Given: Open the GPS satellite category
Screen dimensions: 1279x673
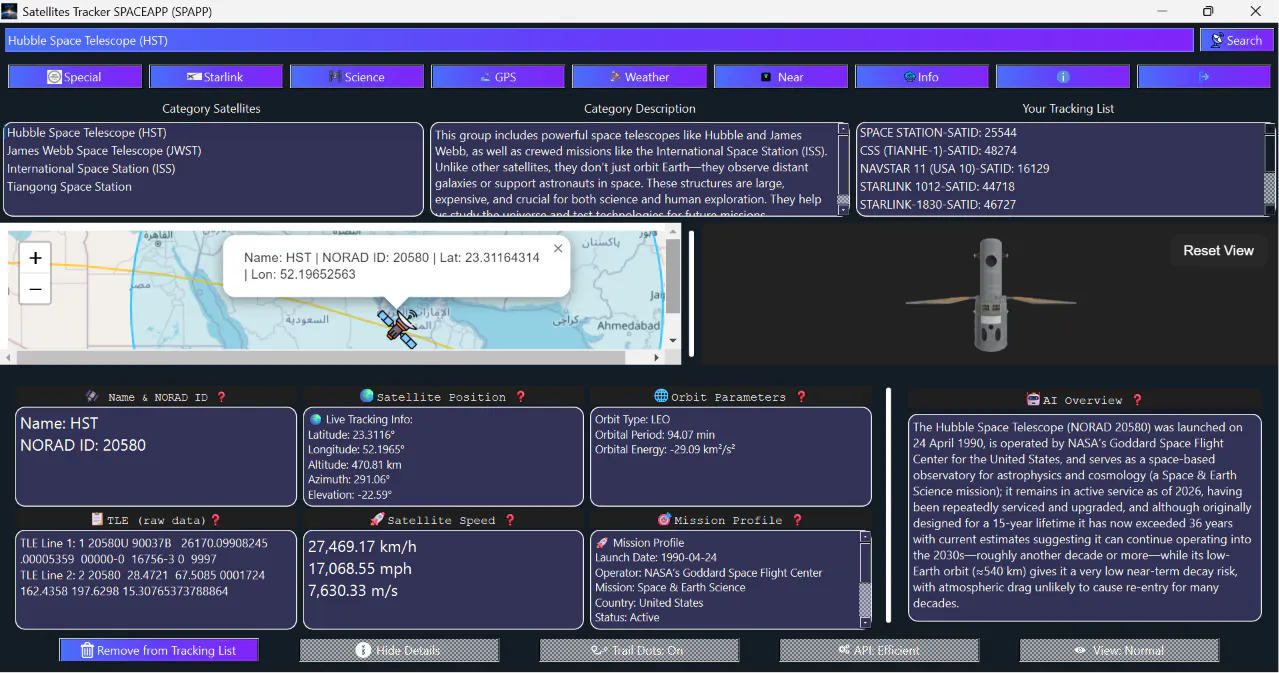Looking at the screenshot, I should tap(498, 77).
